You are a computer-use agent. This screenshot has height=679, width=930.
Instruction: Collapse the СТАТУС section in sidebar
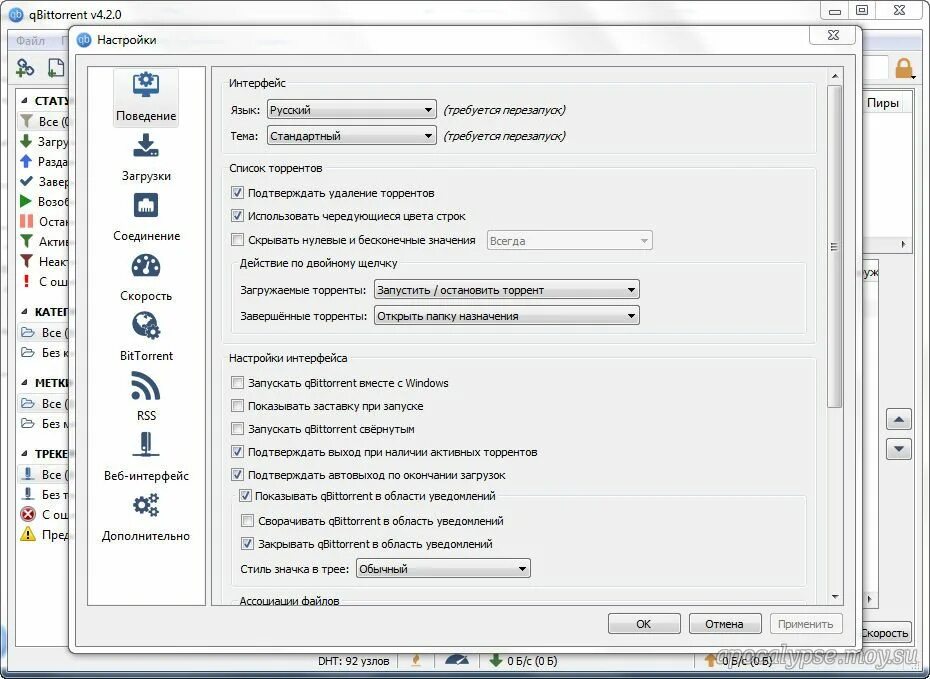pos(24,101)
